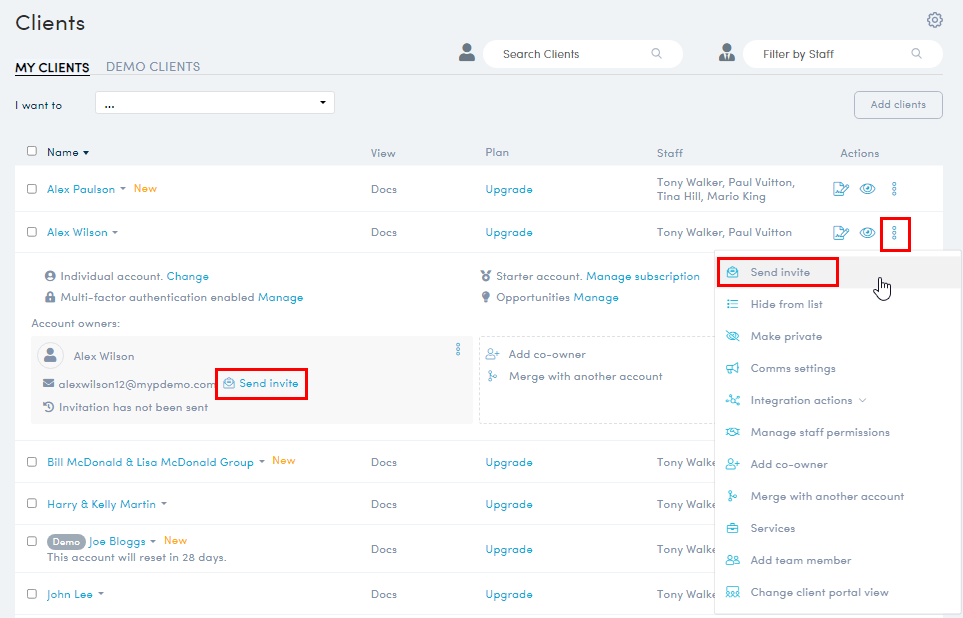The width and height of the screenshot is (963, 618).
Task: Click the edit note icon for Alex Wilson
Action: point(841,233)
